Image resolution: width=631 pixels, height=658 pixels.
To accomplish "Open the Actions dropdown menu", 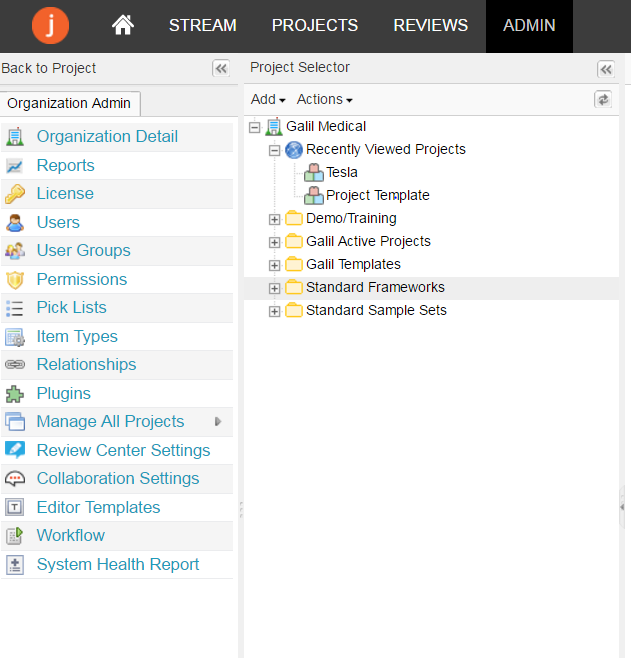I will pos(324,99).
